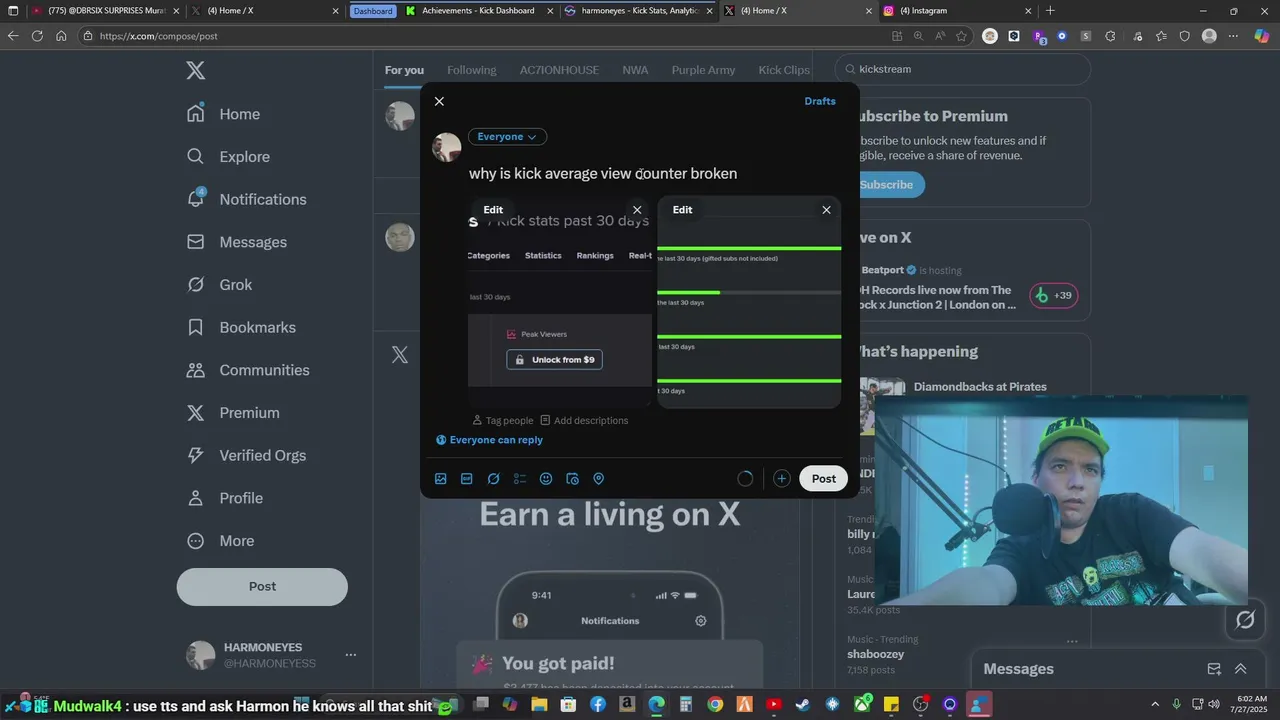Submit with the composer Post button

coord(824,479)
